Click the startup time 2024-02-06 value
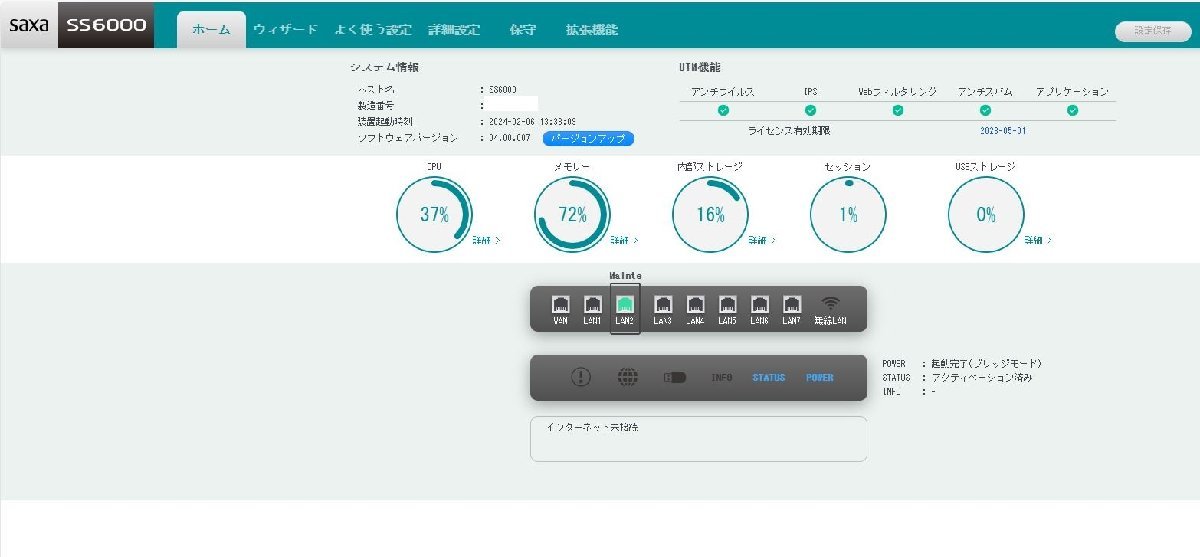1200x557 pixels. click(x=531, y=121)
